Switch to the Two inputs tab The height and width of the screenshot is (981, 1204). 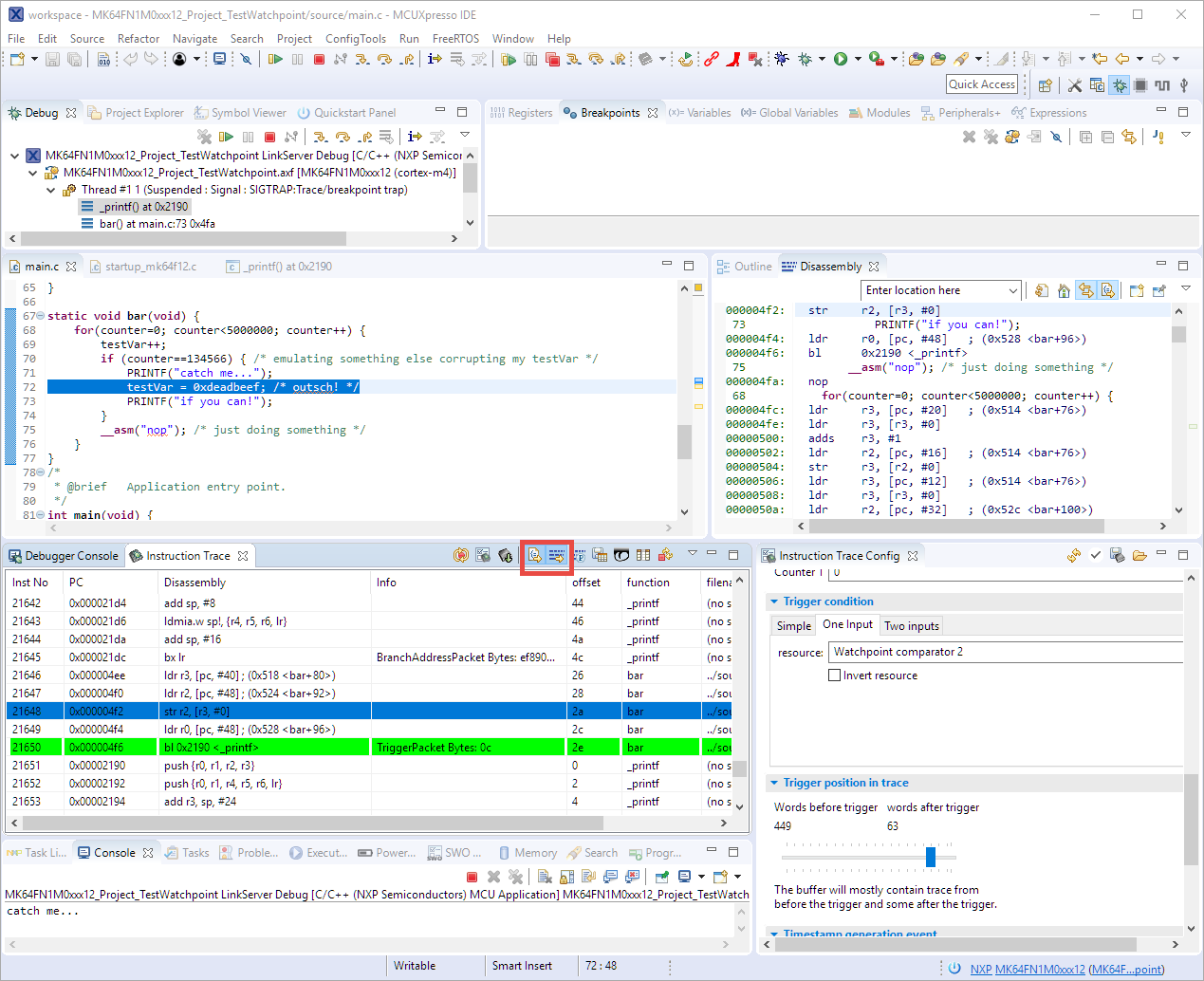(x=911, y=625)
